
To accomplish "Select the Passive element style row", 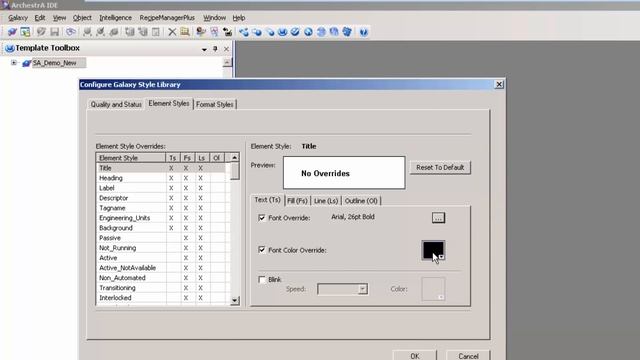I will point(160,238).
